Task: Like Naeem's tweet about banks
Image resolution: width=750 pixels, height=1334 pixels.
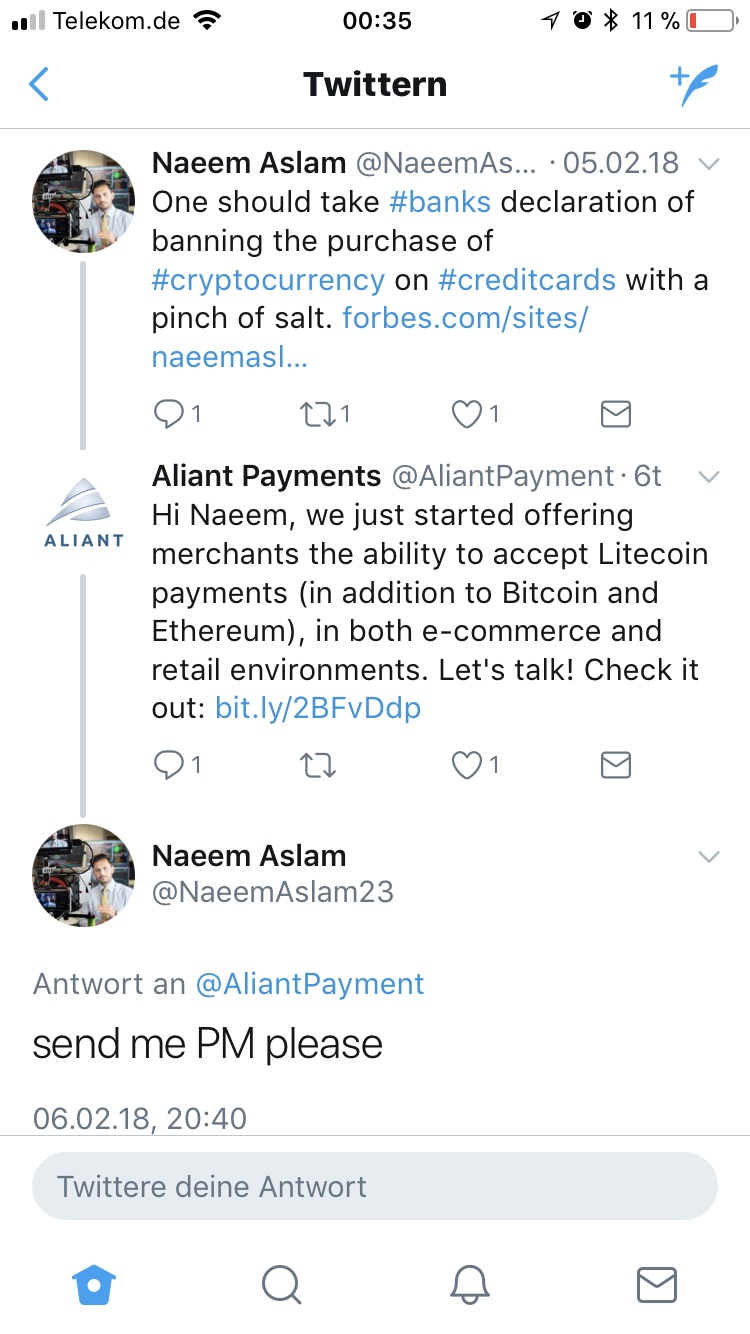Action: [x=466, y=413]
